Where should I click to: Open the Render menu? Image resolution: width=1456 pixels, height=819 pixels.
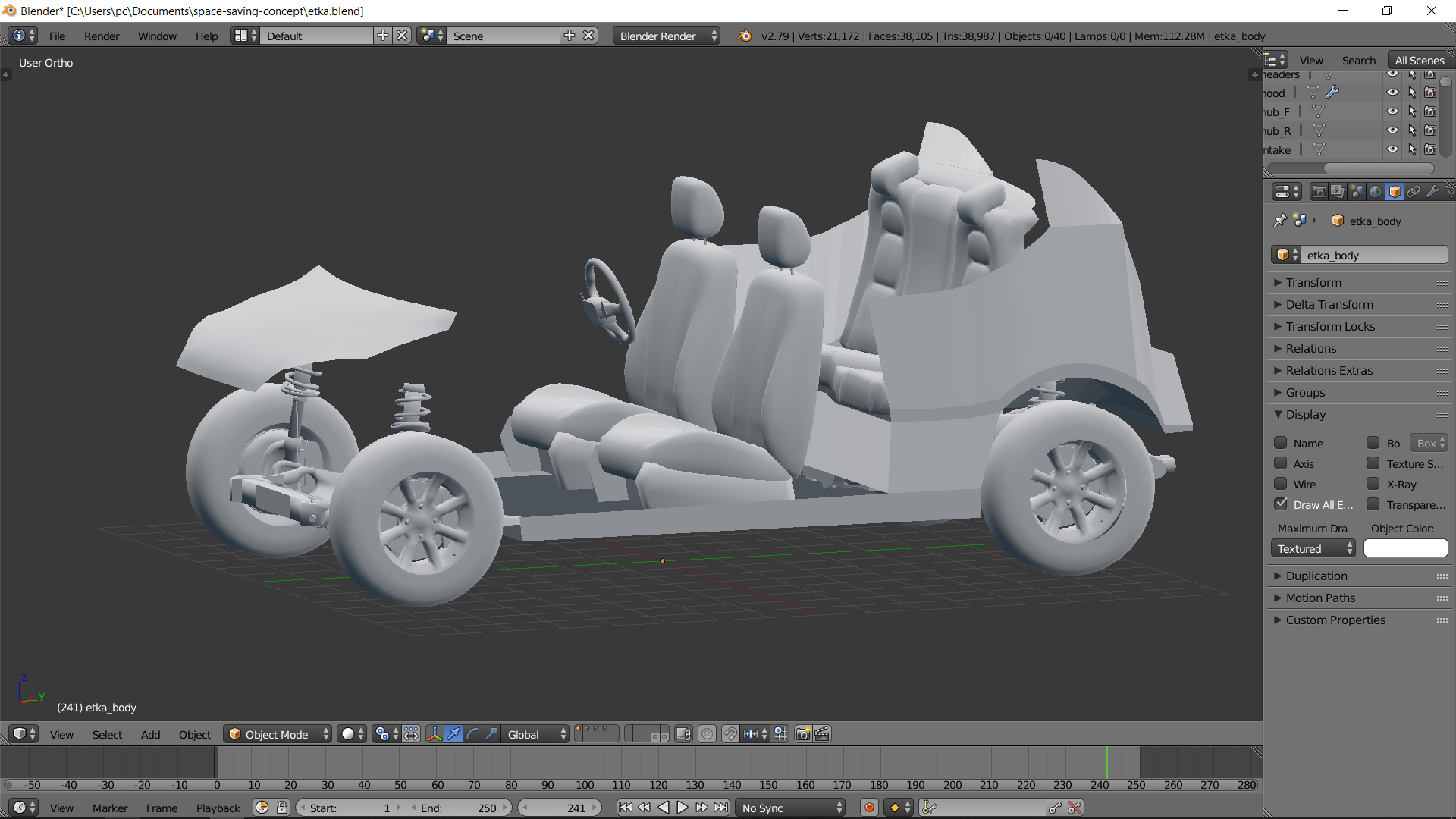[x=102, y=36]
